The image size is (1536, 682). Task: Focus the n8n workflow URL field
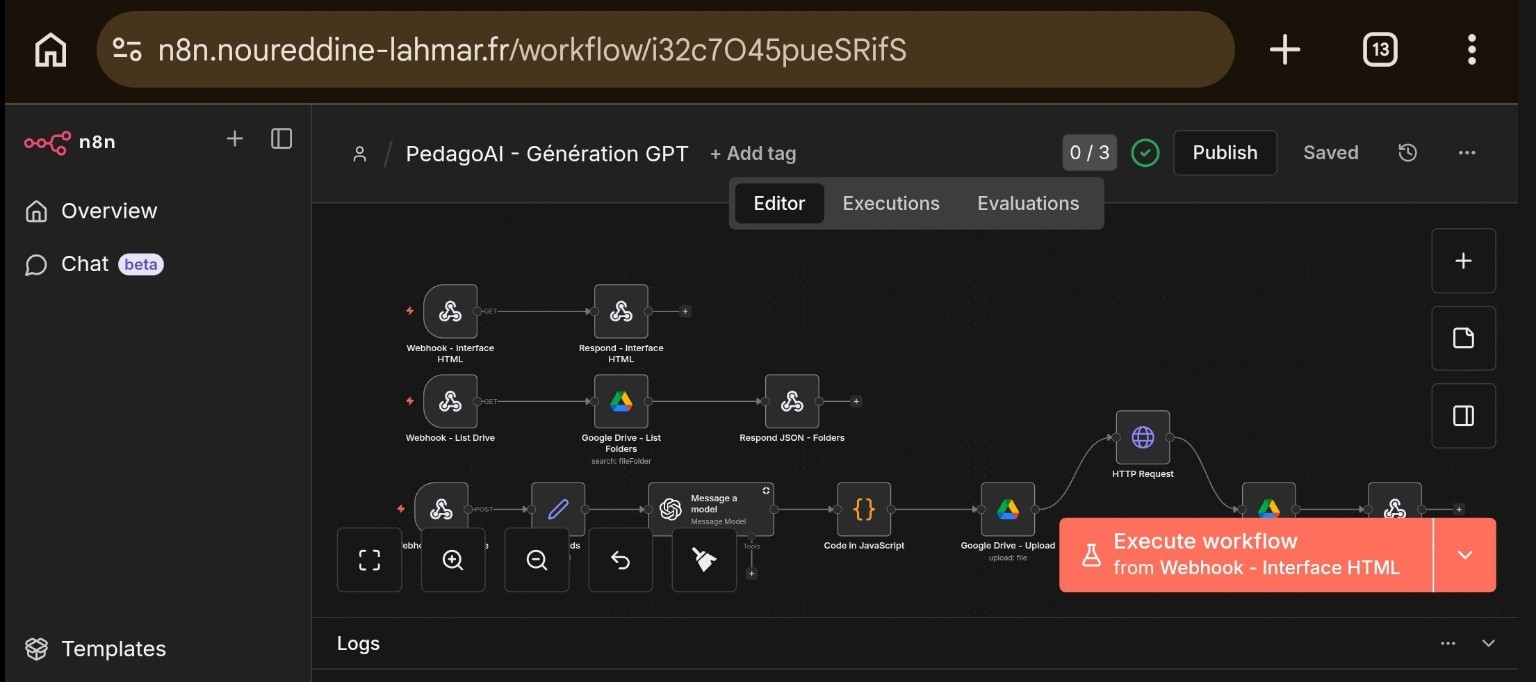(x=665, y=49)
